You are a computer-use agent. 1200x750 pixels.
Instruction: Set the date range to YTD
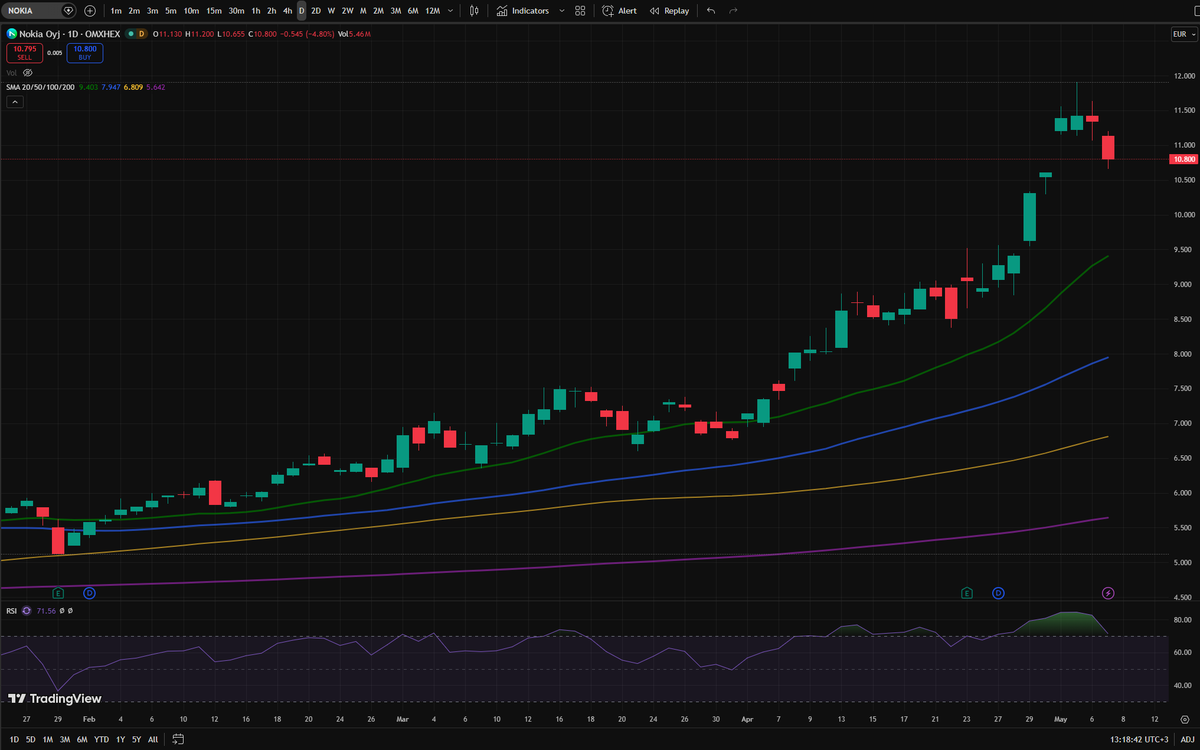(102, 739)
